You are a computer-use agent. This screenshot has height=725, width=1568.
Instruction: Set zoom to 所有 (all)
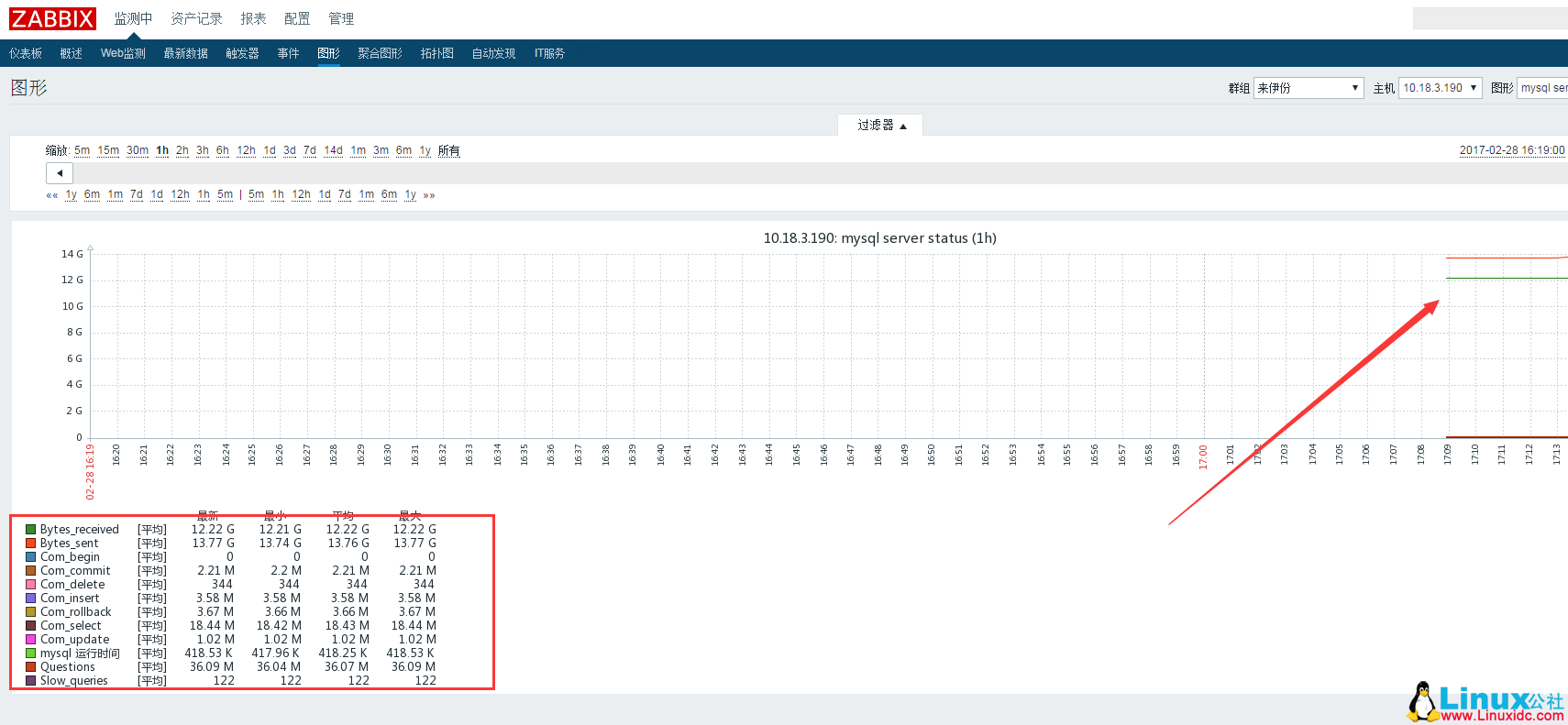point(449,150)
